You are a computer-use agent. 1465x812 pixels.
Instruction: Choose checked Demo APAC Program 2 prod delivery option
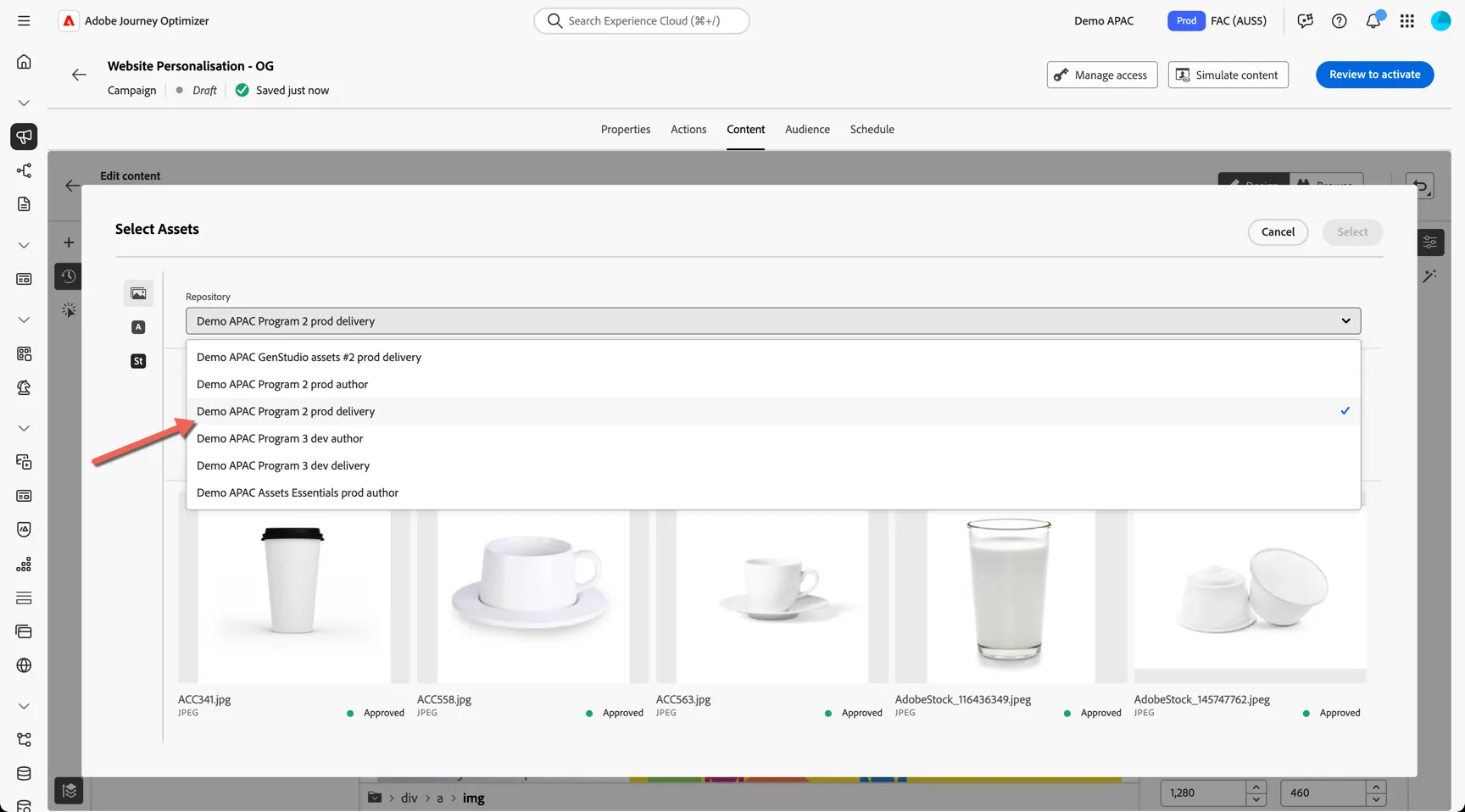[773, 411]
